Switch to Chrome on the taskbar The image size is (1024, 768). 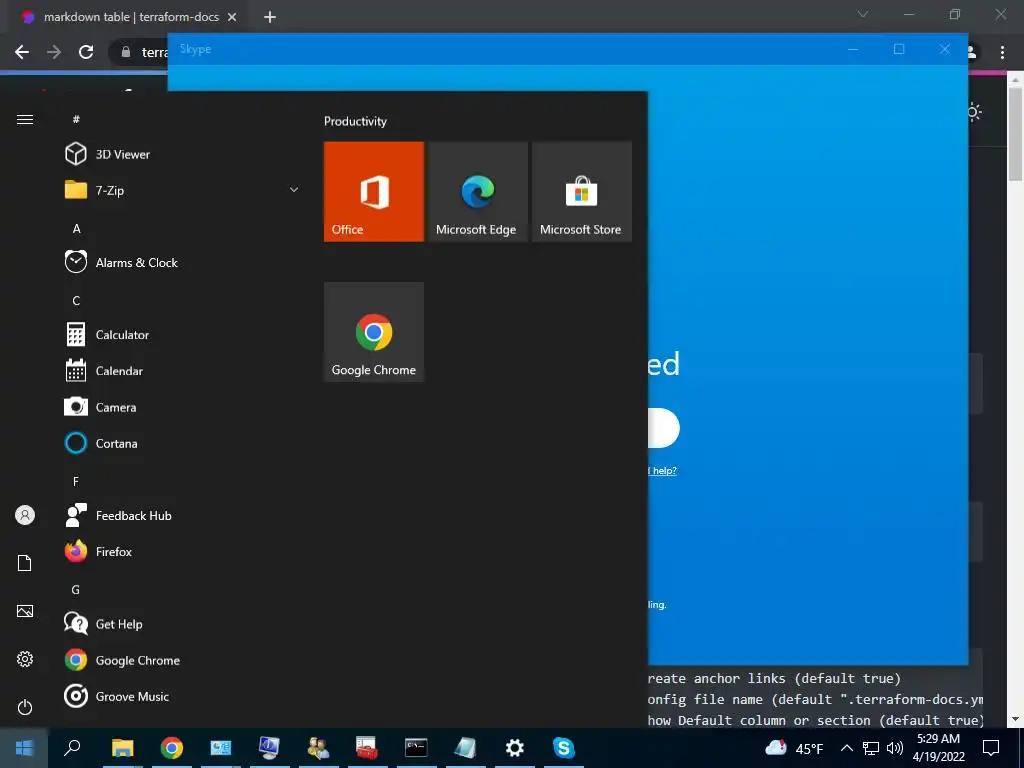(x=172, y=748)
